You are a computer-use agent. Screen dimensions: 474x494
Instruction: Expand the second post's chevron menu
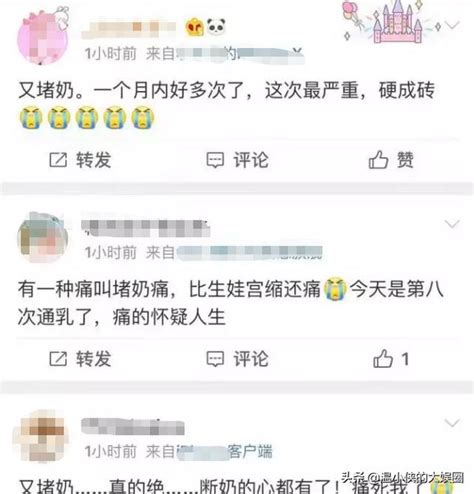point(452,224)
